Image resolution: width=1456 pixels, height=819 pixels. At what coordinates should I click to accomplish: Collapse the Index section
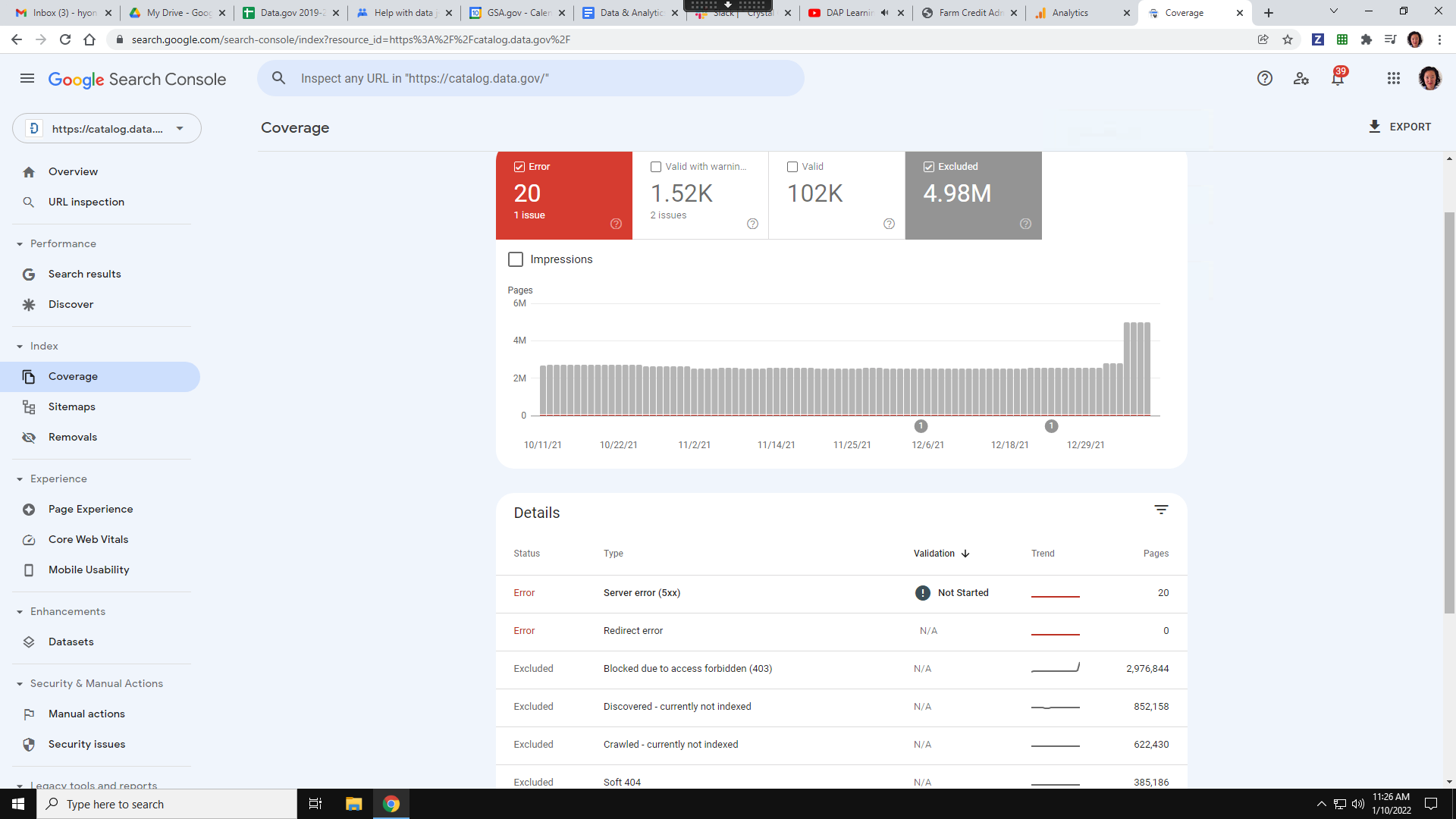pyautogui.click(x=20, y=347)
